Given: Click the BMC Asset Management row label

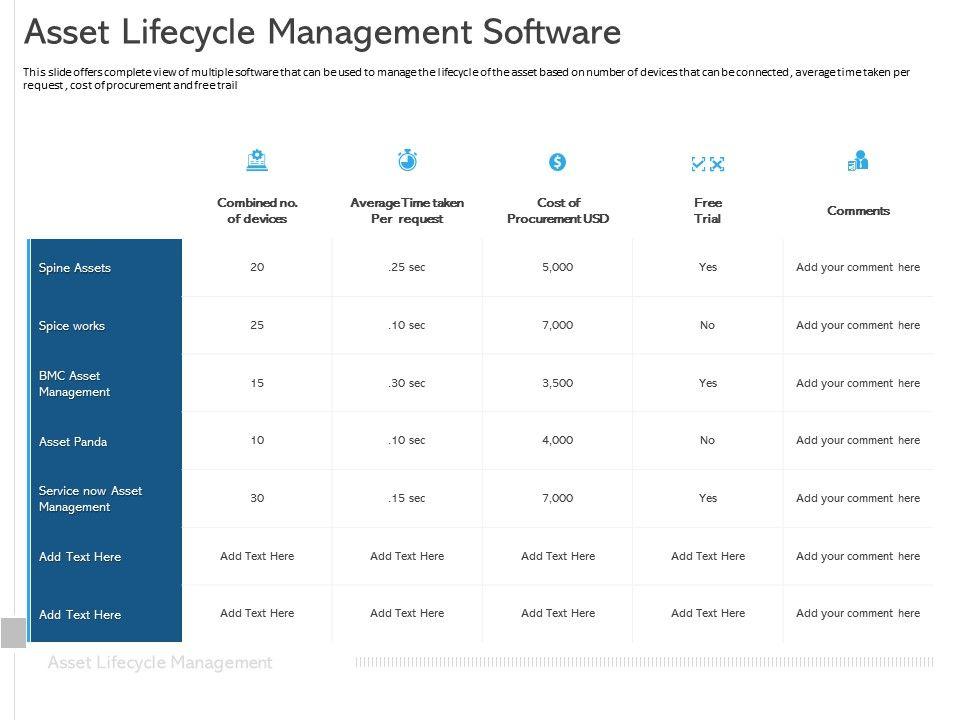Looking at the screenshot, I should (x=74, y=384).
